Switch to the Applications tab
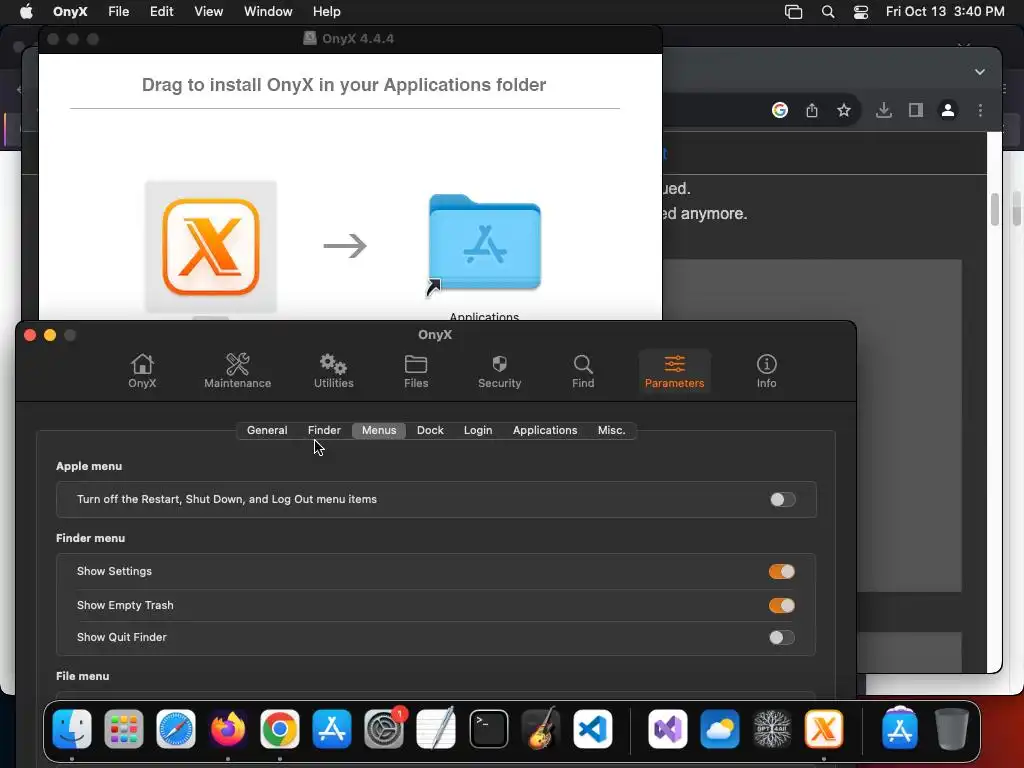1024x768 pixels. pyautogui.click(x=545, y=430)
